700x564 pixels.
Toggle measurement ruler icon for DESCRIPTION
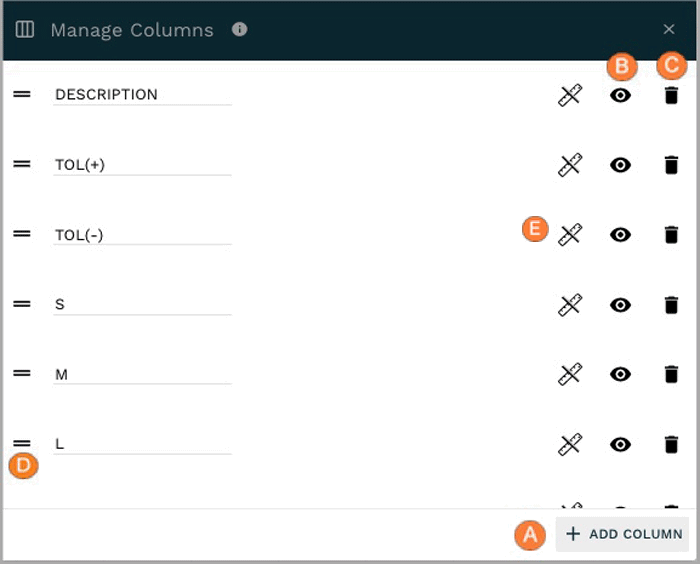[570, 95]
